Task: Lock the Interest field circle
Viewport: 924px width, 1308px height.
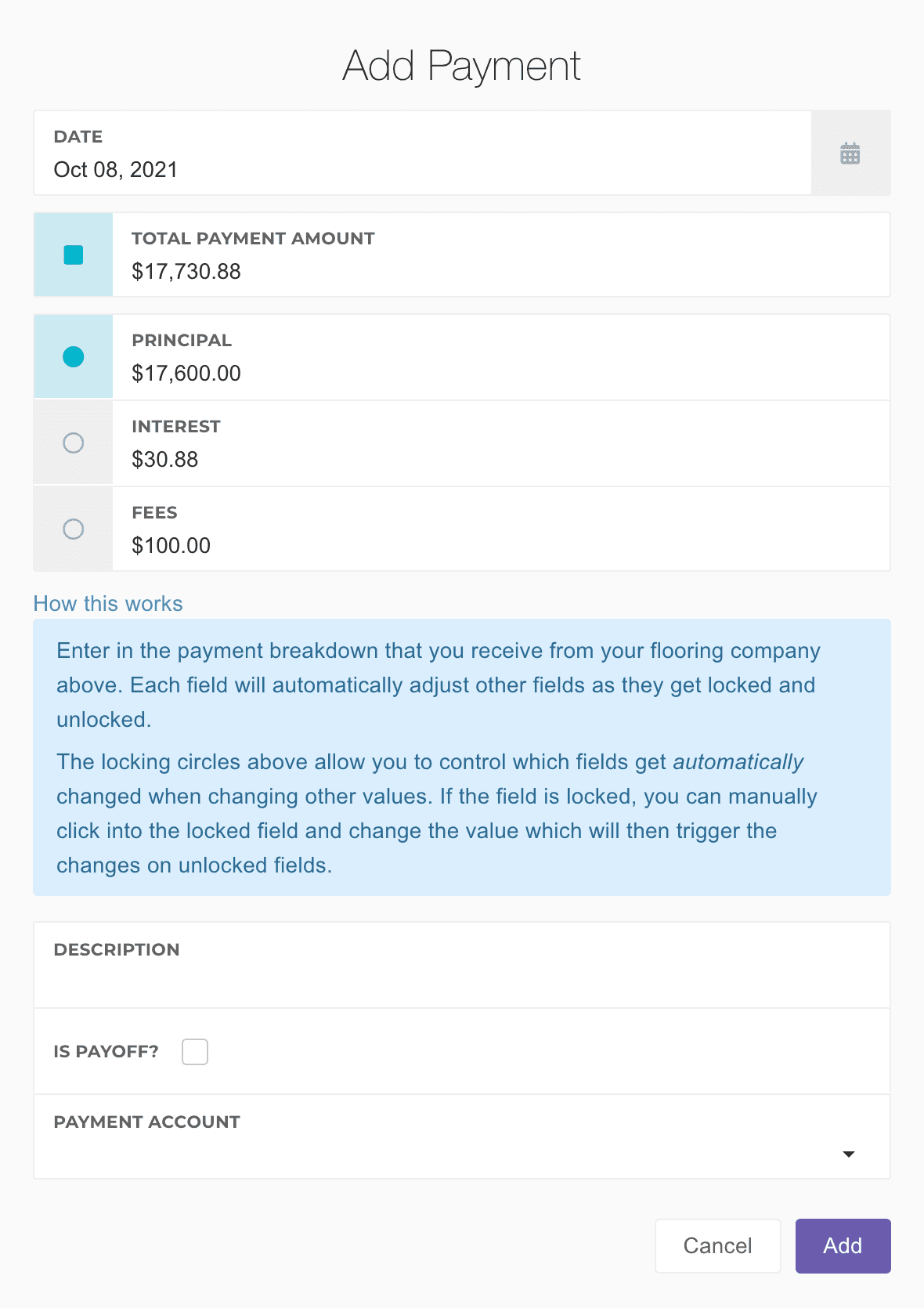Action: point(74,443)
